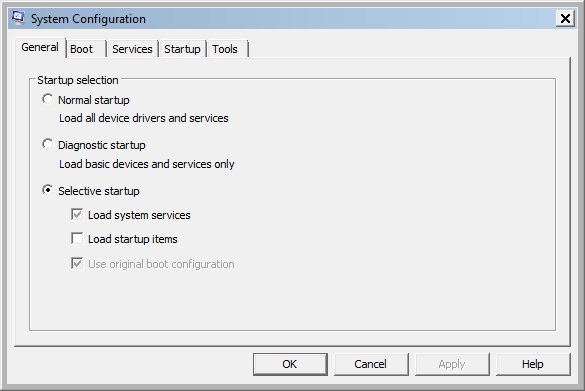The height and width of the screenshot is (391, 585).
Task: Click the Cancel button
Action: (371, 364)
